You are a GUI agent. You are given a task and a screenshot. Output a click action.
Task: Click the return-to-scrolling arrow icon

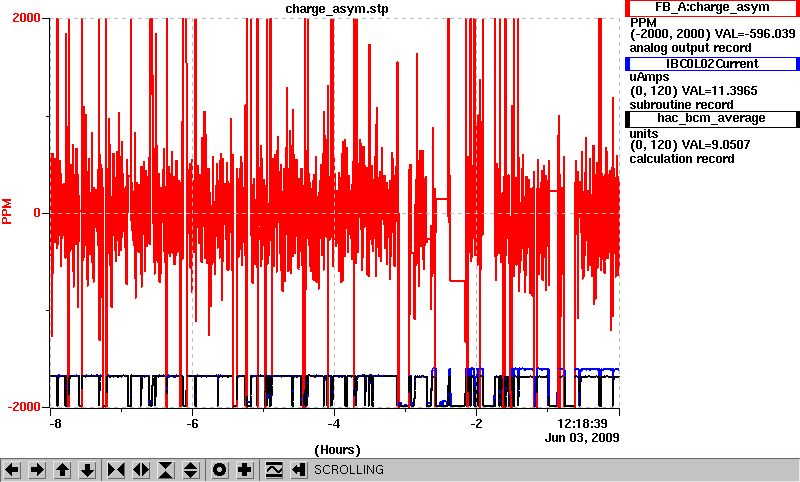(x=298, y=470)
